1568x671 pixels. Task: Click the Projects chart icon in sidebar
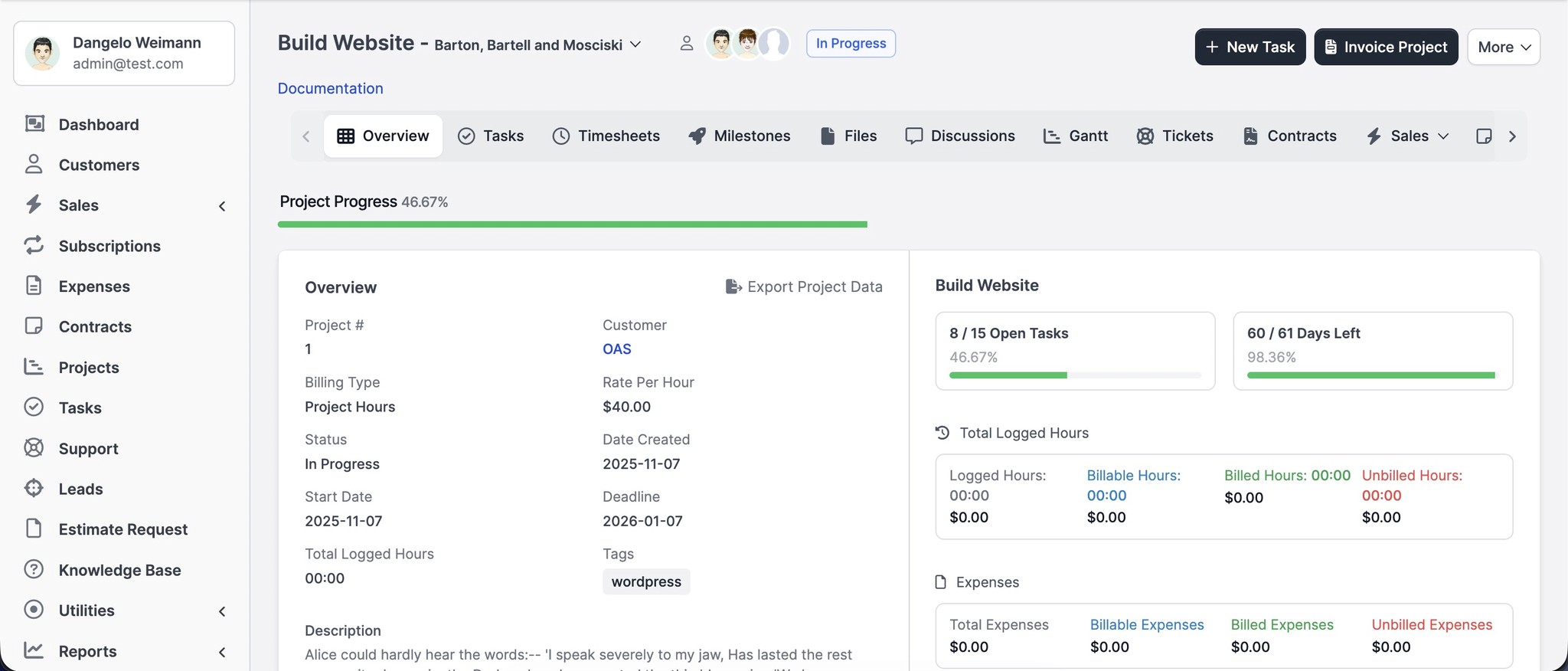(34, 367)
